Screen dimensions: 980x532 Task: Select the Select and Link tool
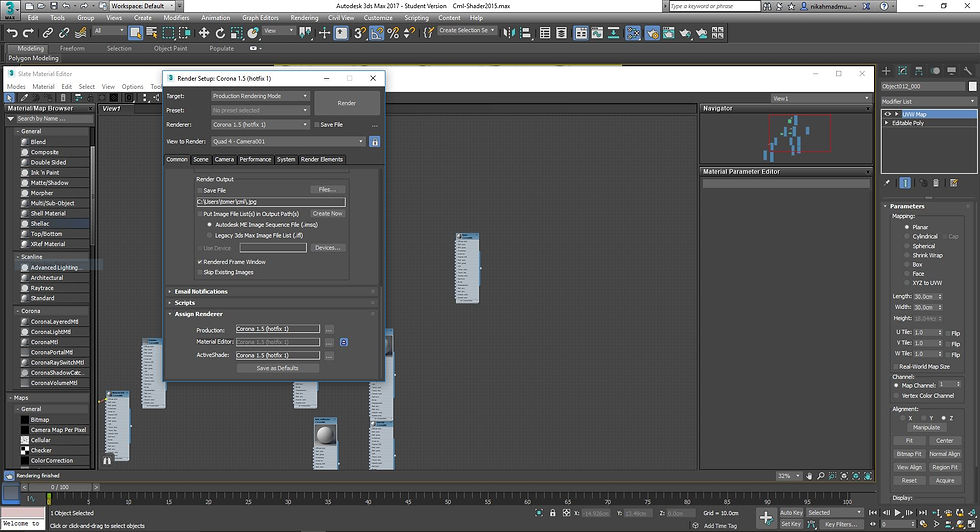(48, 33)
